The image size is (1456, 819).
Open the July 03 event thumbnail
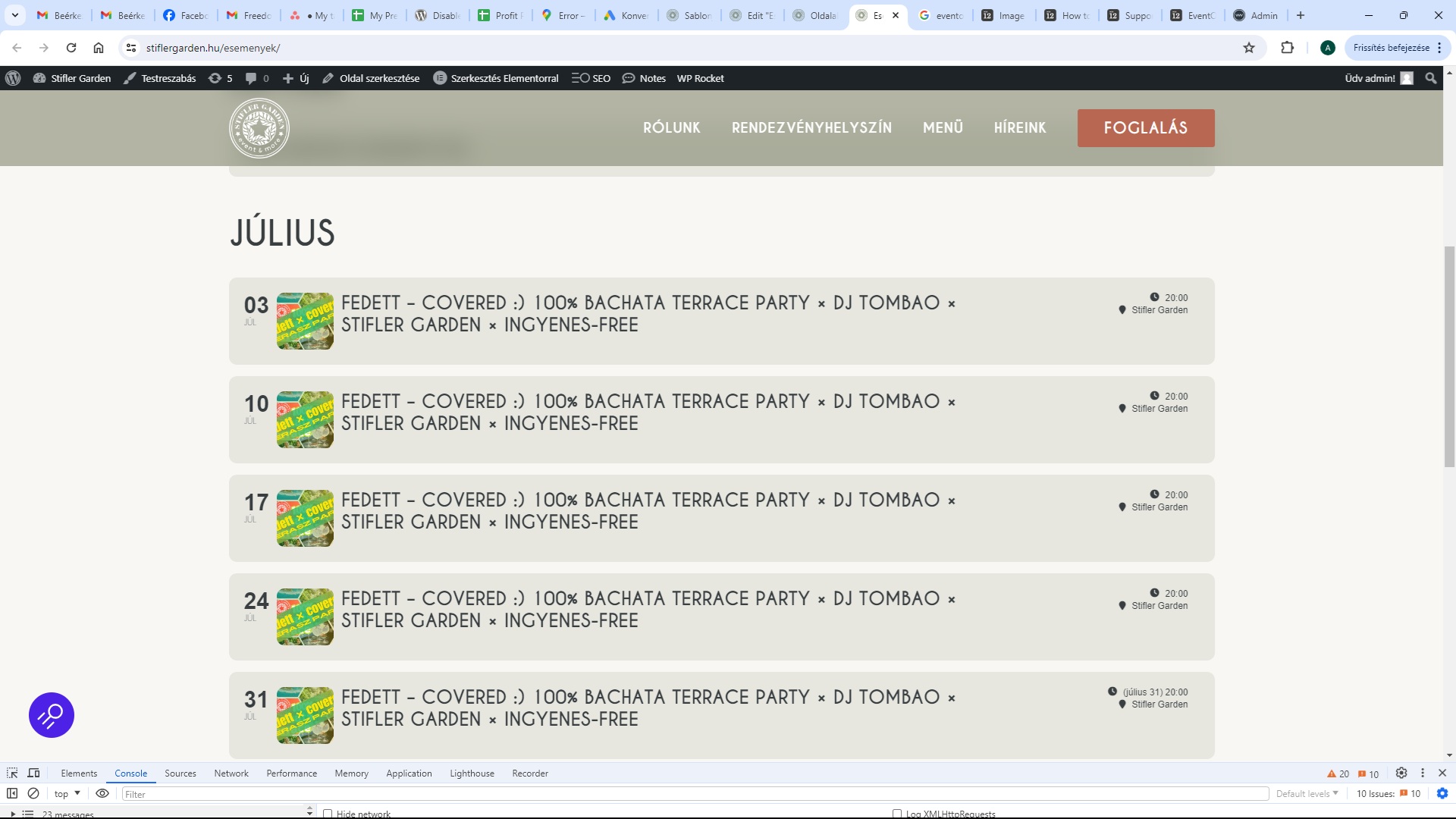pyautogui.click(x=305, y=322)
